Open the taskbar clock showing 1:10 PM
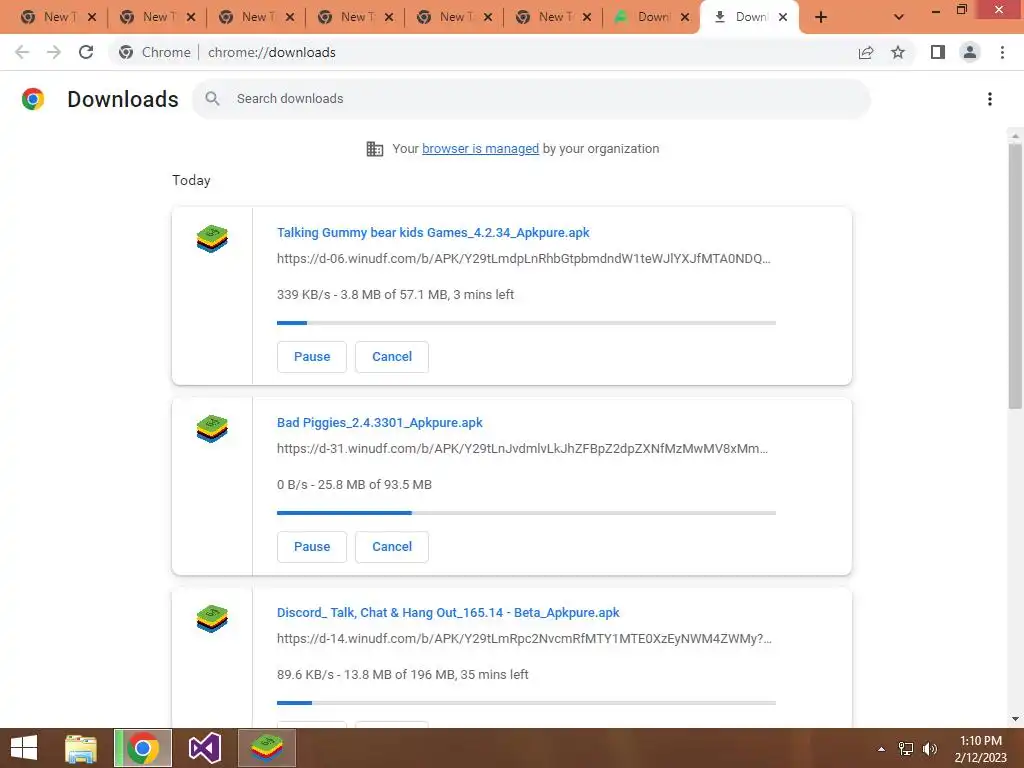This screenshot has width=1024, height=768. click(x=980, y=749)
